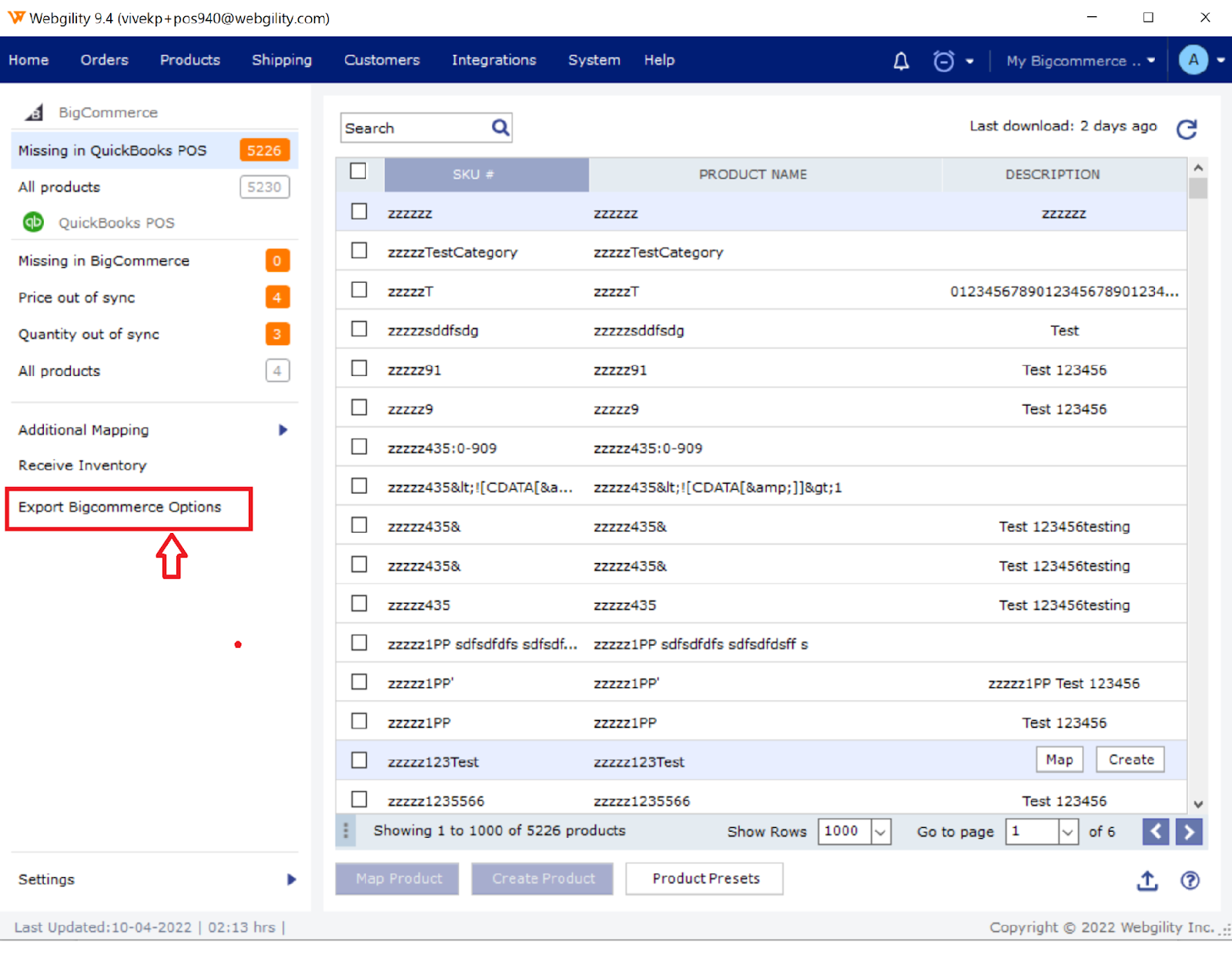
Task: Click the Webgility logo in title bar
Action: [x=16, y=17]
